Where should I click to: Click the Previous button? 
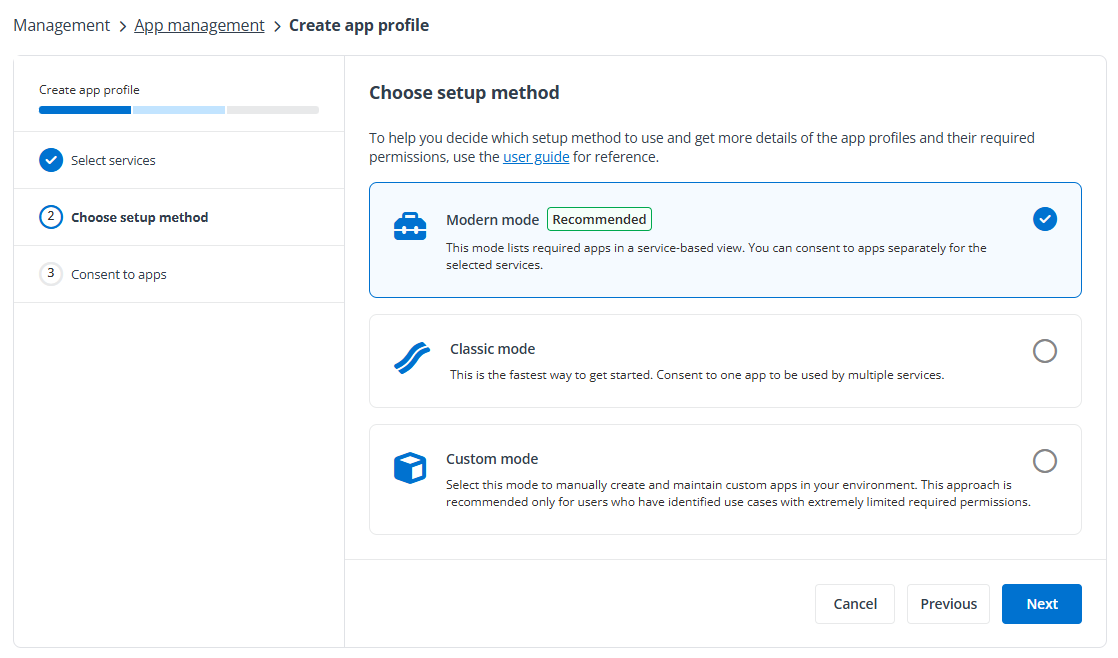948,604
